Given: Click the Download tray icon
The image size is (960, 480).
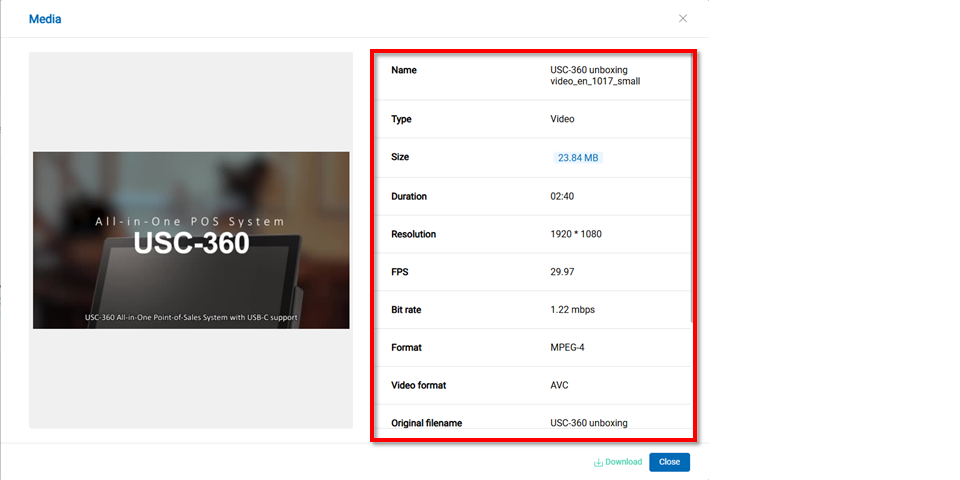Looking at the screenshot, I should (x=598, y=462).
